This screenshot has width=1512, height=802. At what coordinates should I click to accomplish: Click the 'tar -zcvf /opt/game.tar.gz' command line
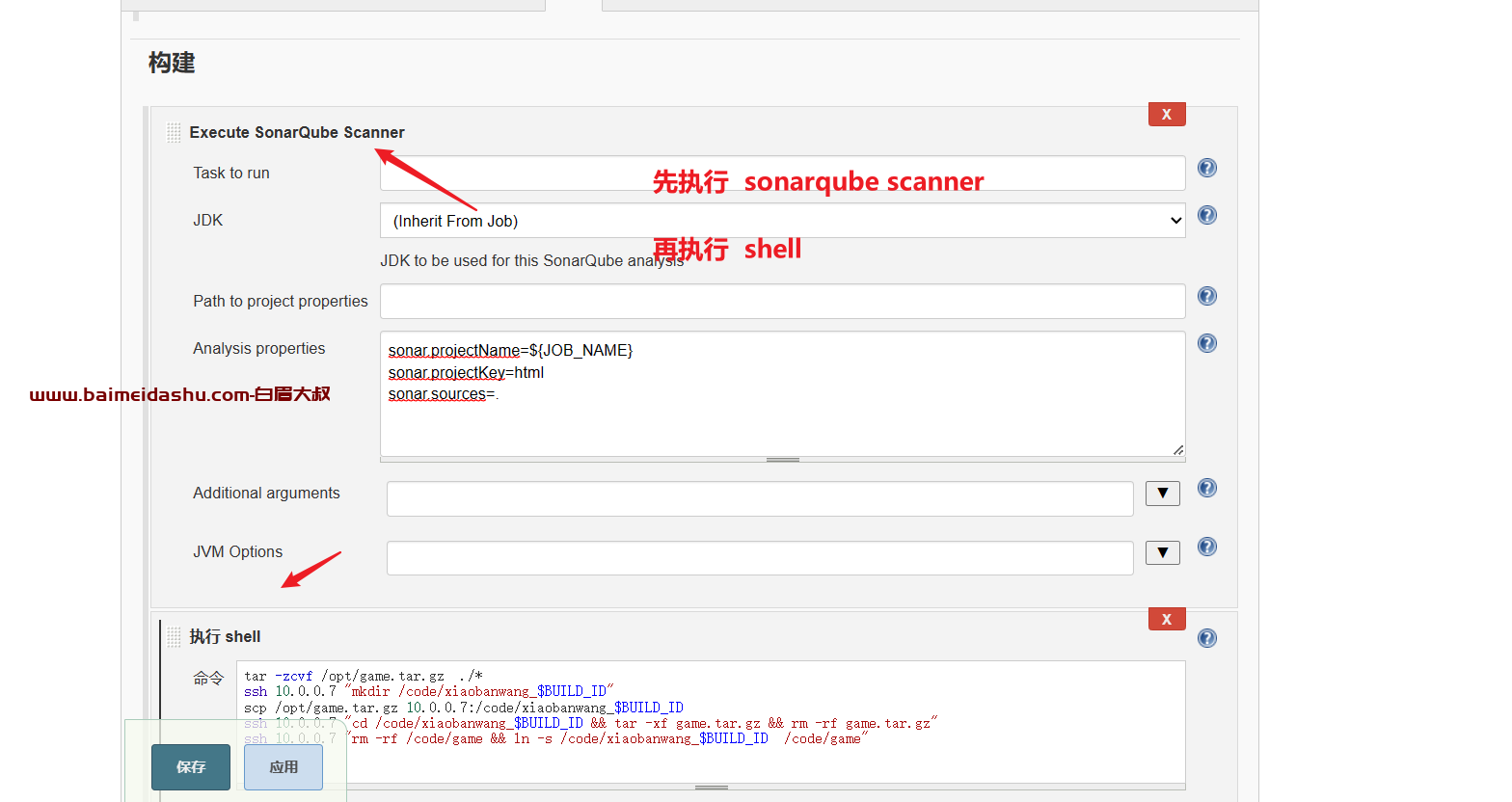click(364, 676)
